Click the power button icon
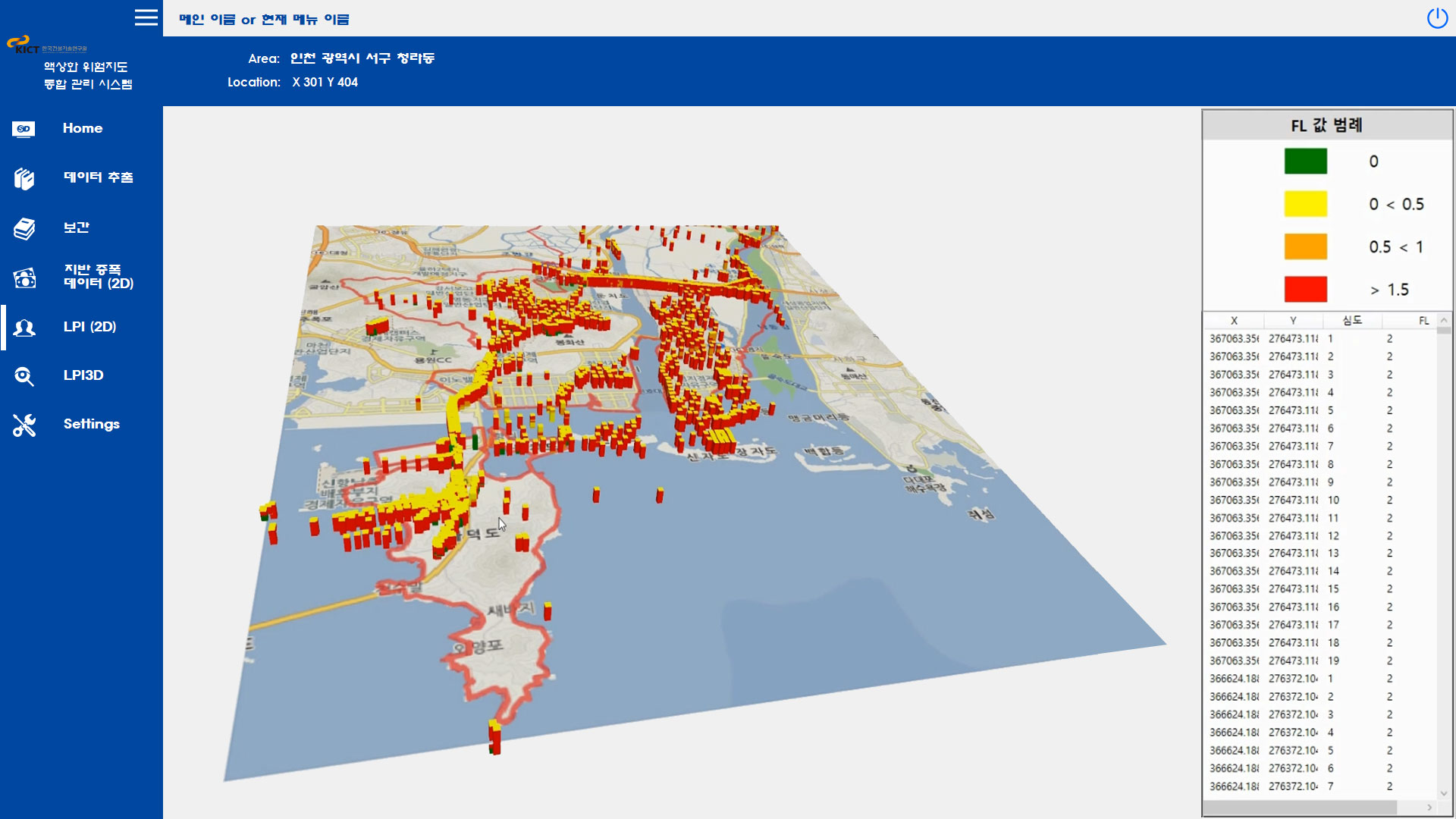The height and width of the screenshot is (819, 1456). pyautogui.click(x=1437, y=18)
